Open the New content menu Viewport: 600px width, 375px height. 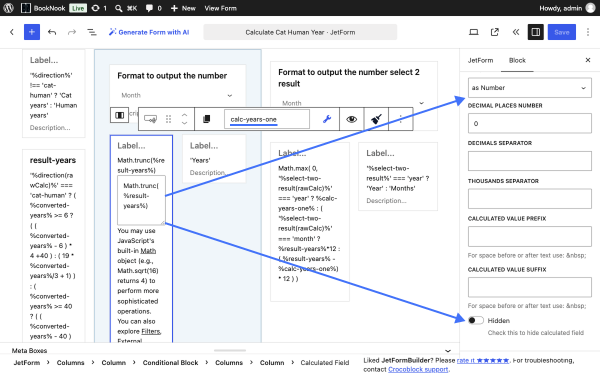pos(183,8)
